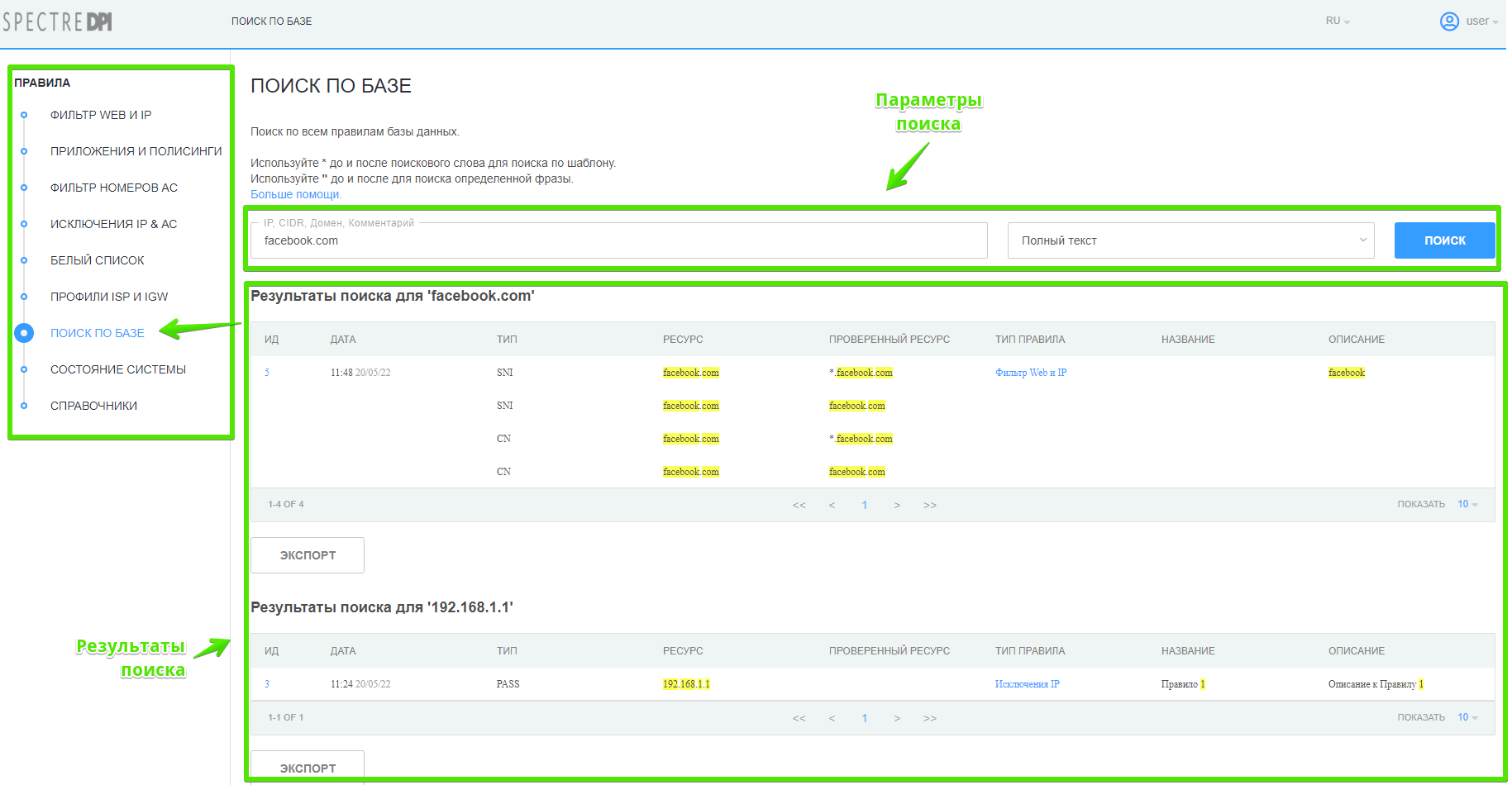Go to next page in facebook.com results
Screen dimensions: 1512x785
point(897,505)
